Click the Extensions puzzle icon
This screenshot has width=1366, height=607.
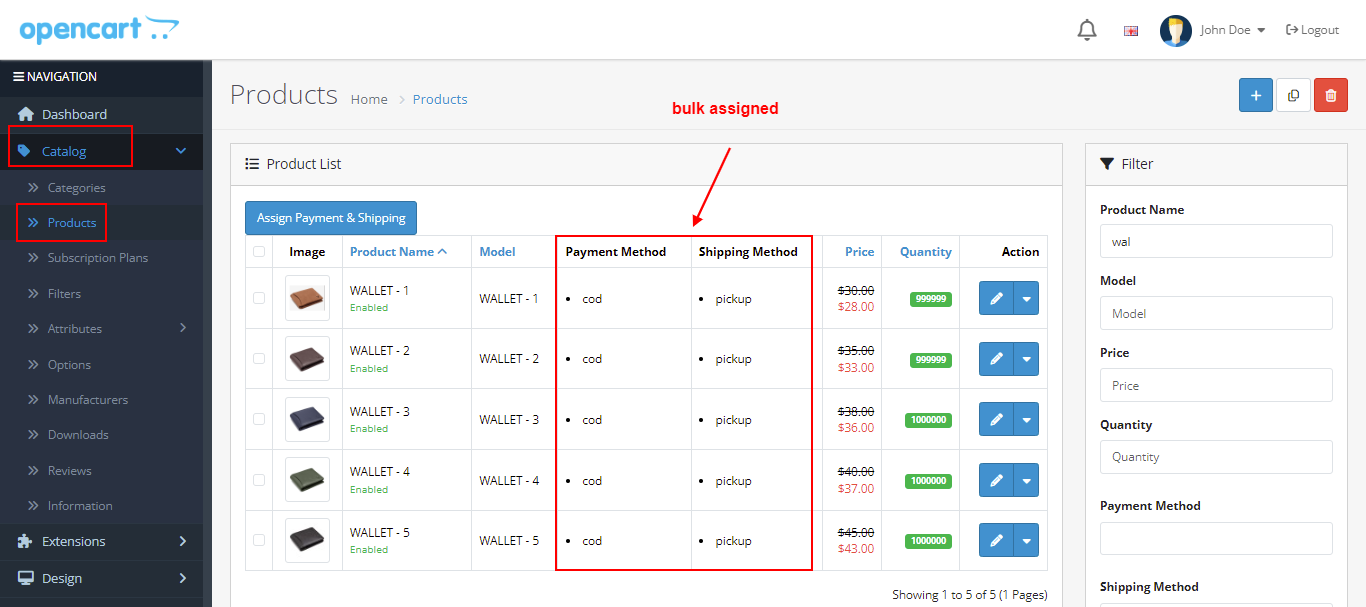click(26, 541)
